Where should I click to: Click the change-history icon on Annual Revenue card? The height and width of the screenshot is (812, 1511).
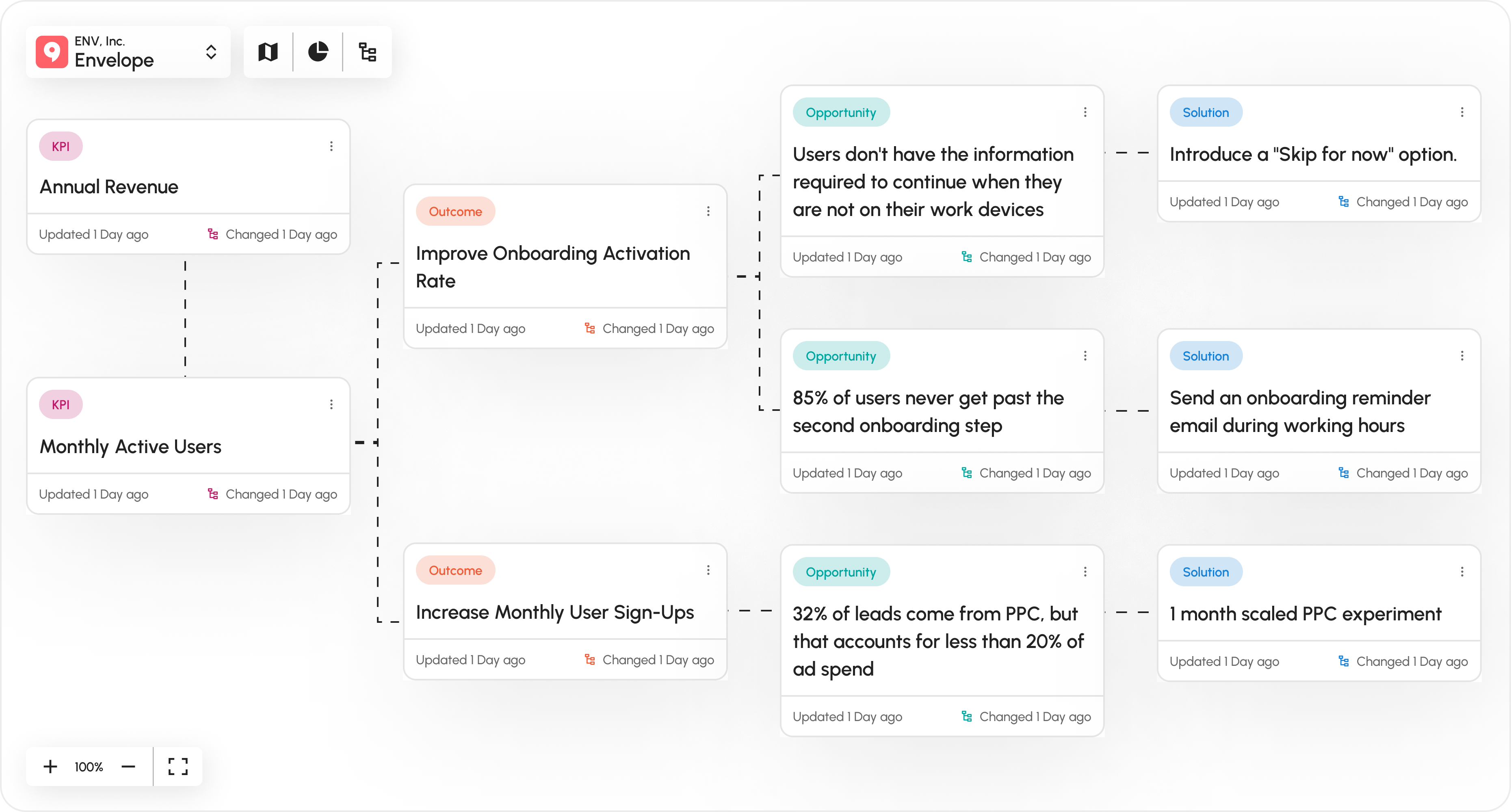[x=212, y=233]
